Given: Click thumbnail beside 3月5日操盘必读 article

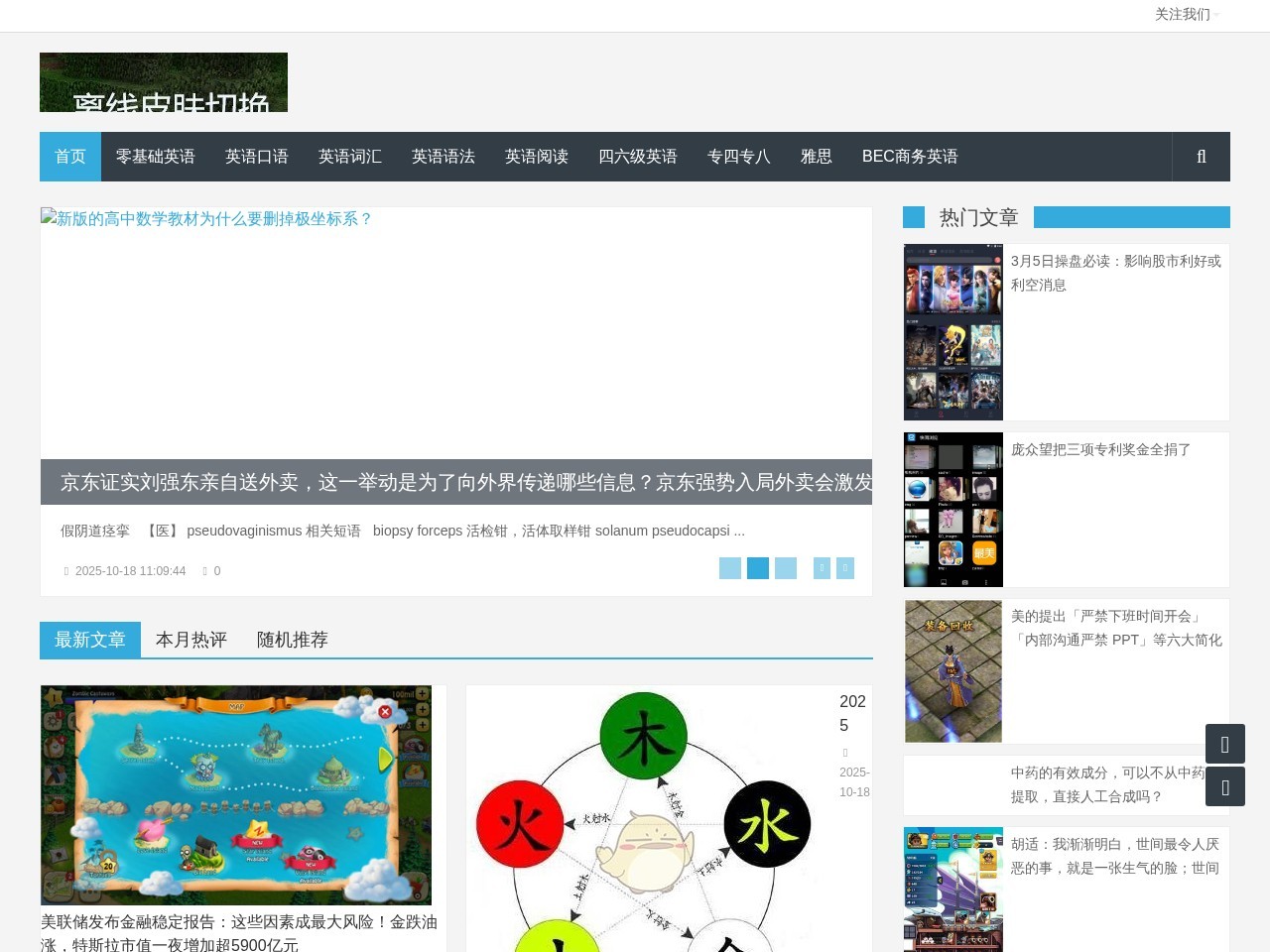Looking at the screenshot, I should 953,332.
